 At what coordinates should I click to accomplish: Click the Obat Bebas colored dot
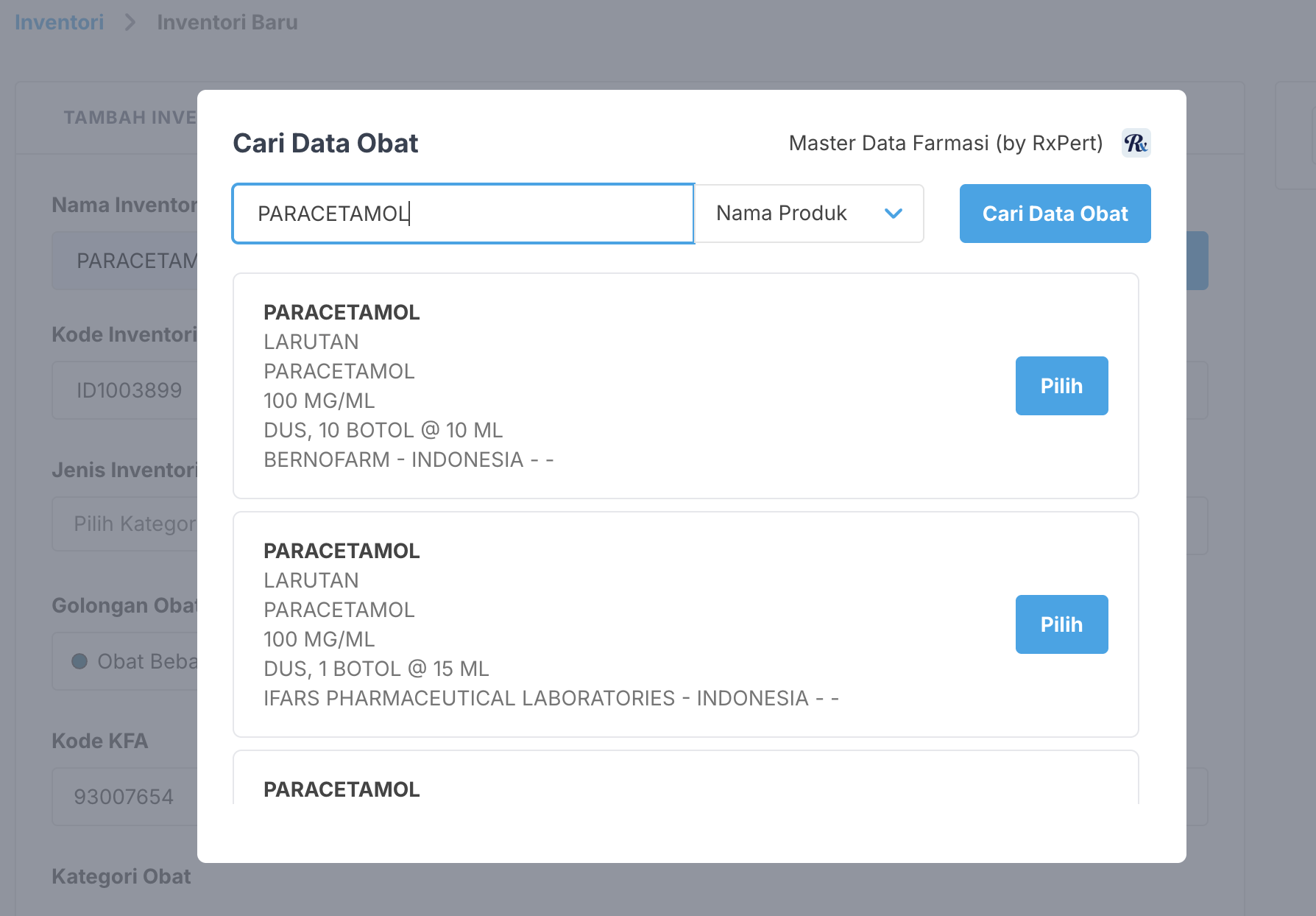(x=79, y=661)
